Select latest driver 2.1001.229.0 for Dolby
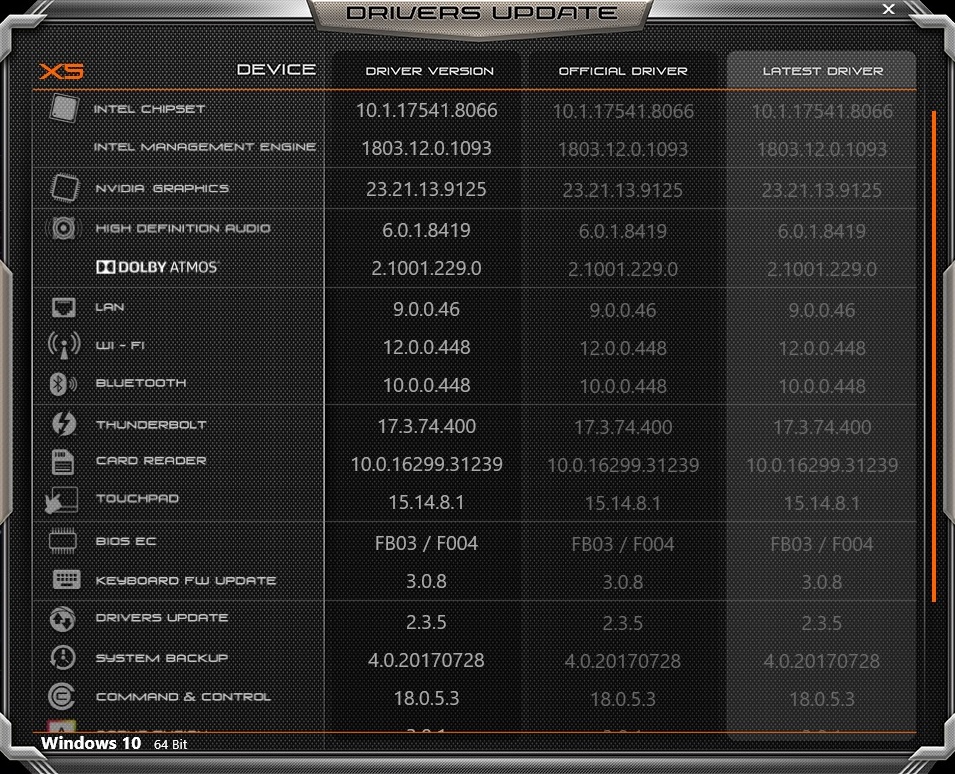The width and height of the screenshot is (955, 774). [822, 269]
